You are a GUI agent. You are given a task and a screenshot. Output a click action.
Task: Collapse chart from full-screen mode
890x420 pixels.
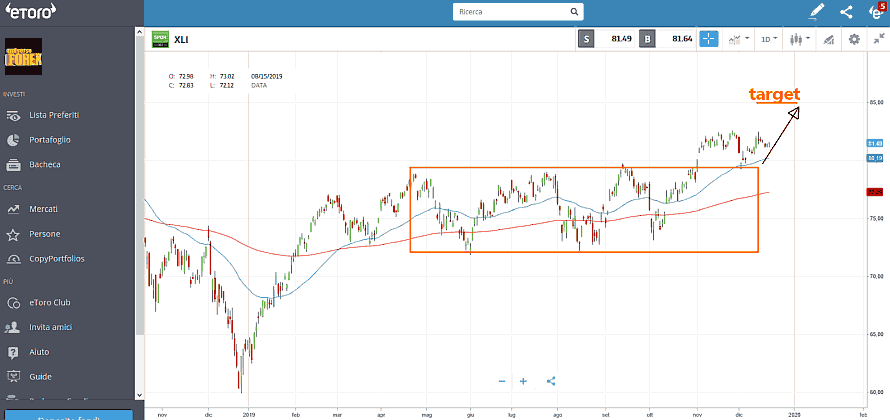point(878,39)
